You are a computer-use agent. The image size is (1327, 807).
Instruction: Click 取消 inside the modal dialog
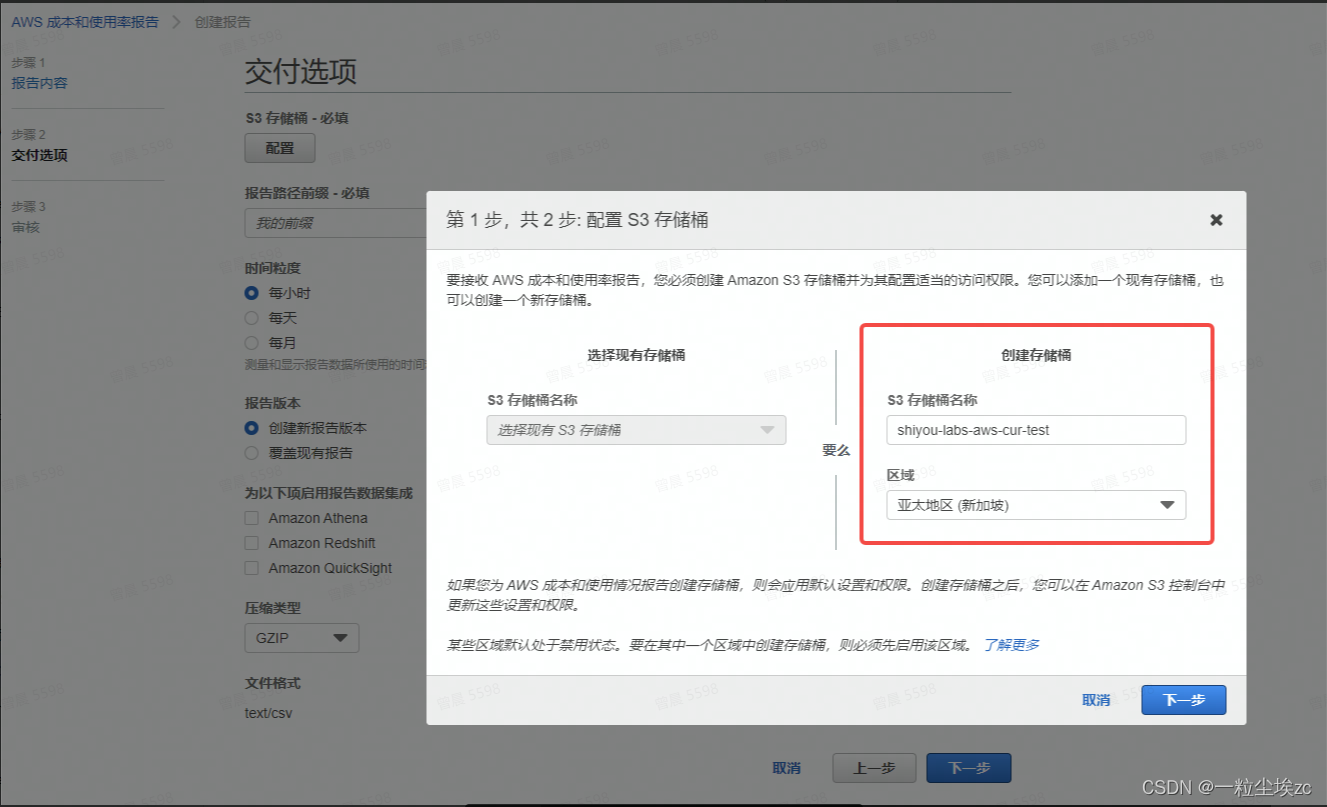(x=1097, y=700)
